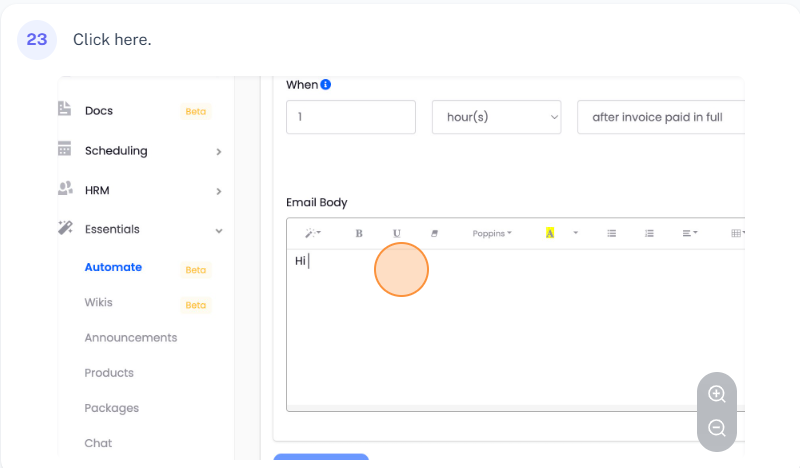Viewport: 800px width, 468px height.
Task: Open the Products page link
Action: point(109,373)
